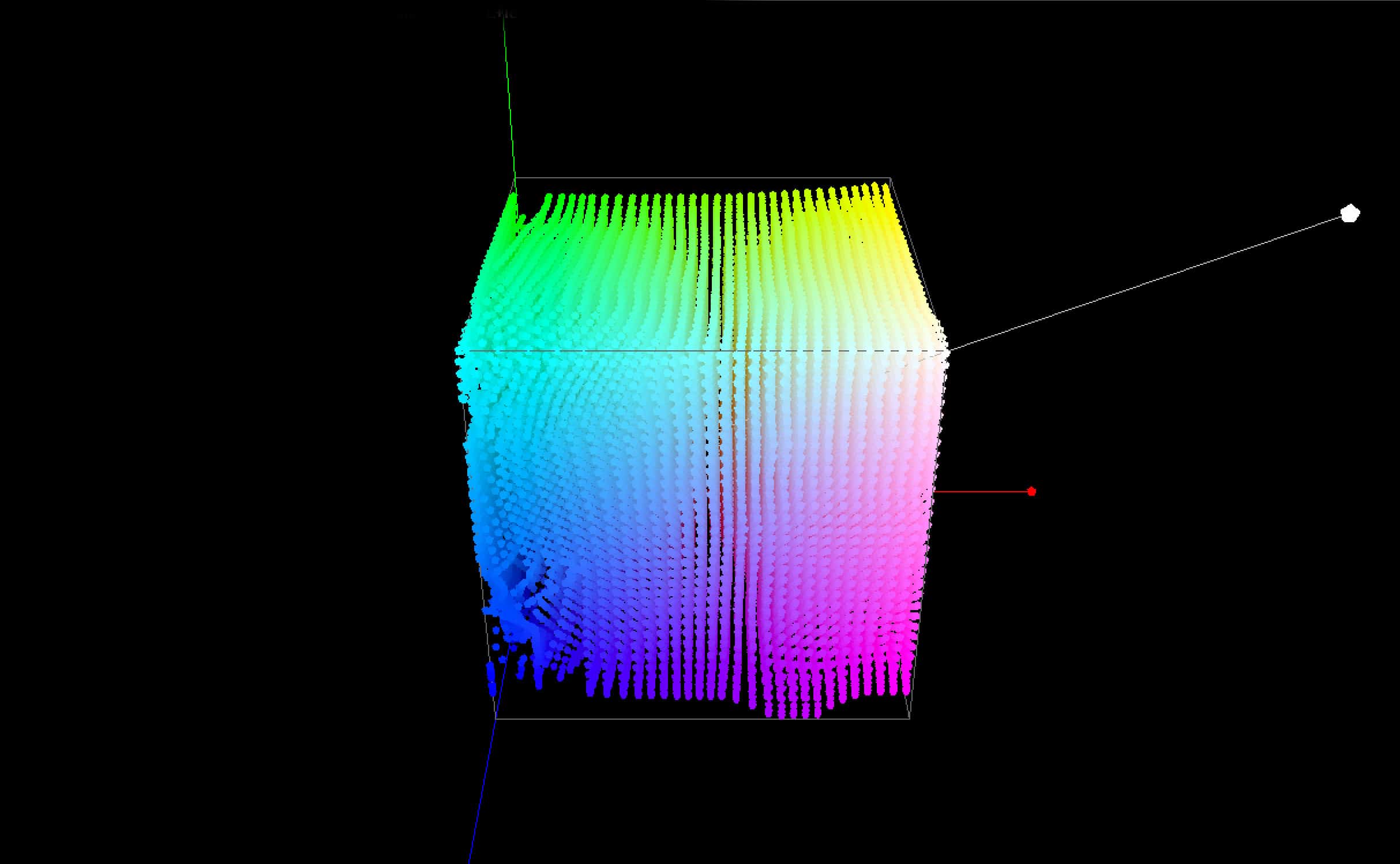The height and width of the screenshot is (864, 1400).
Task: Click the faint text label at top
Action: pos(501,14)
